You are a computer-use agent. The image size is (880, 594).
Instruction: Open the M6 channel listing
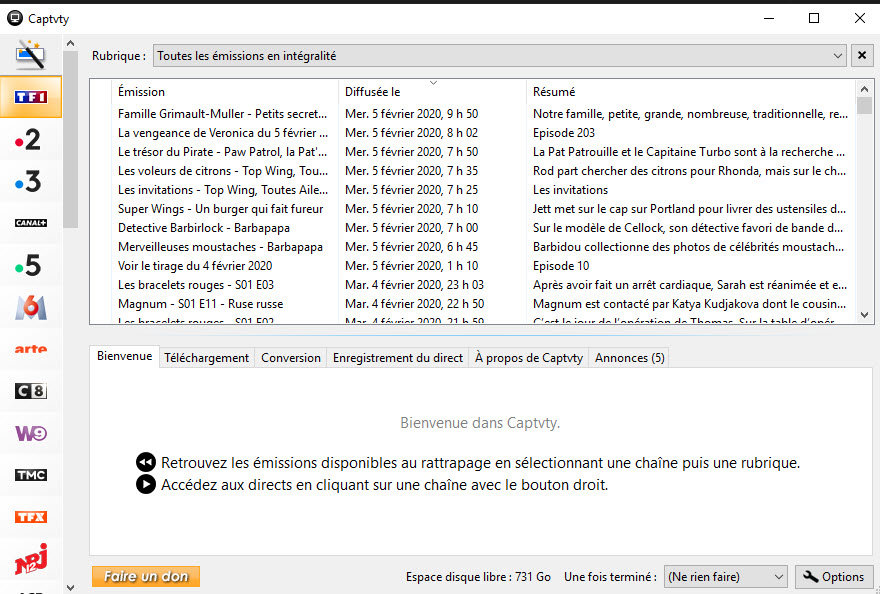[x=31, y=307]
